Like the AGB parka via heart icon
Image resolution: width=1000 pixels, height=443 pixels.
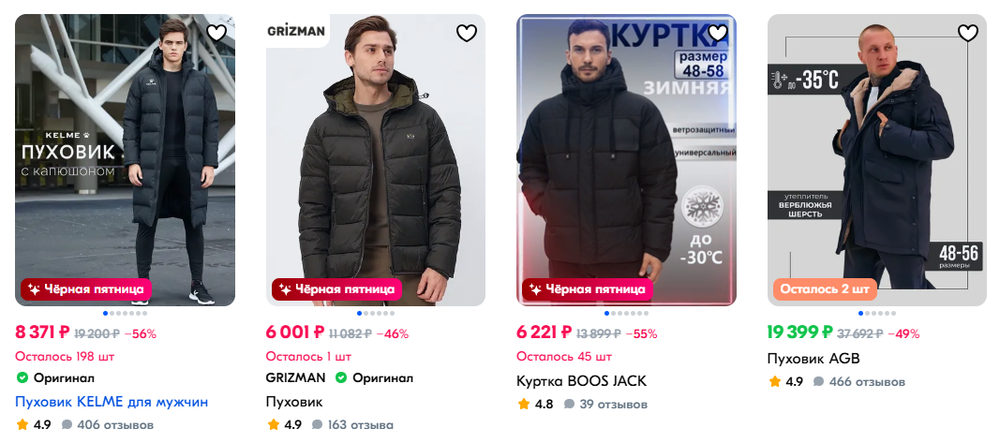(x=968, y=33)
